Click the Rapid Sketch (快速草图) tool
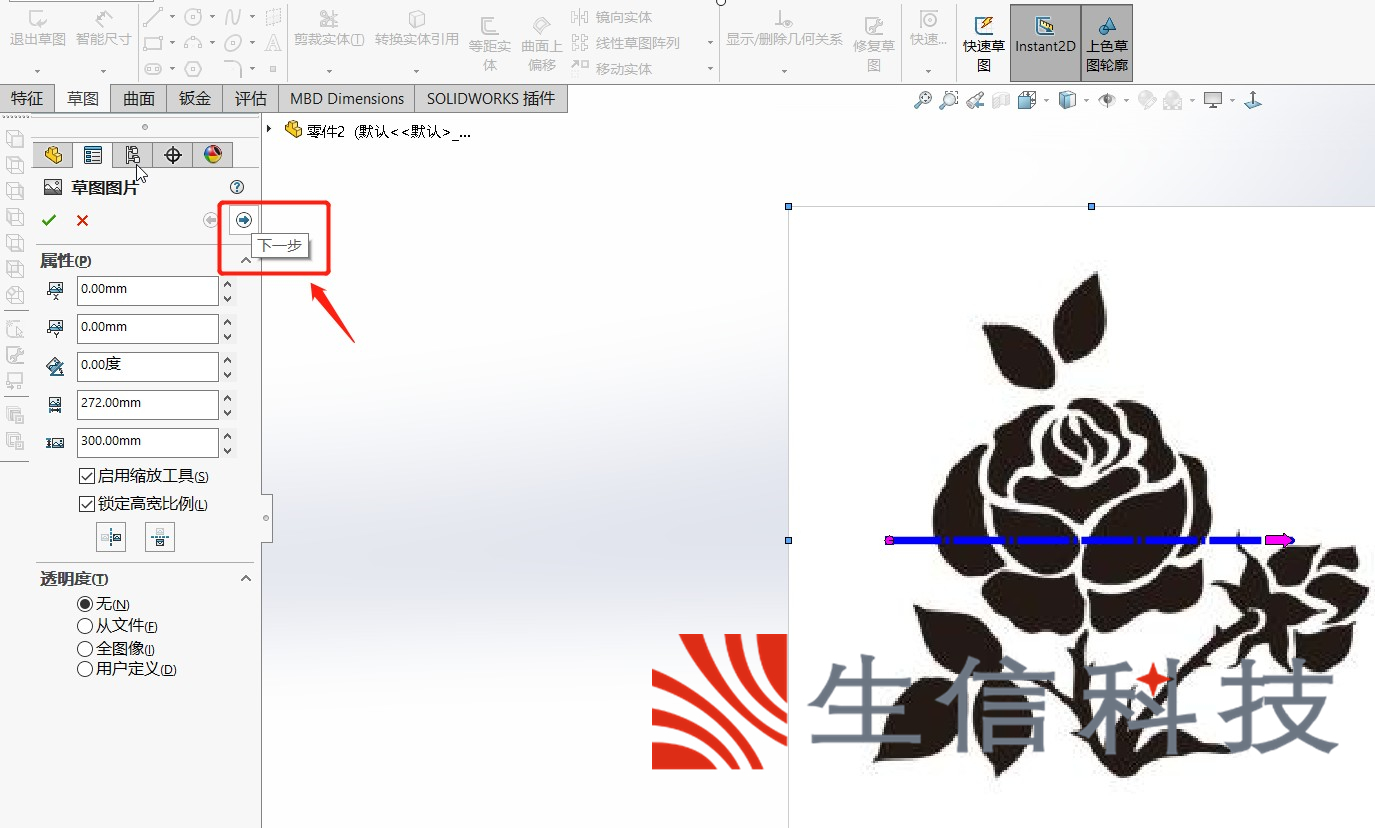 [x=984, y=42]
